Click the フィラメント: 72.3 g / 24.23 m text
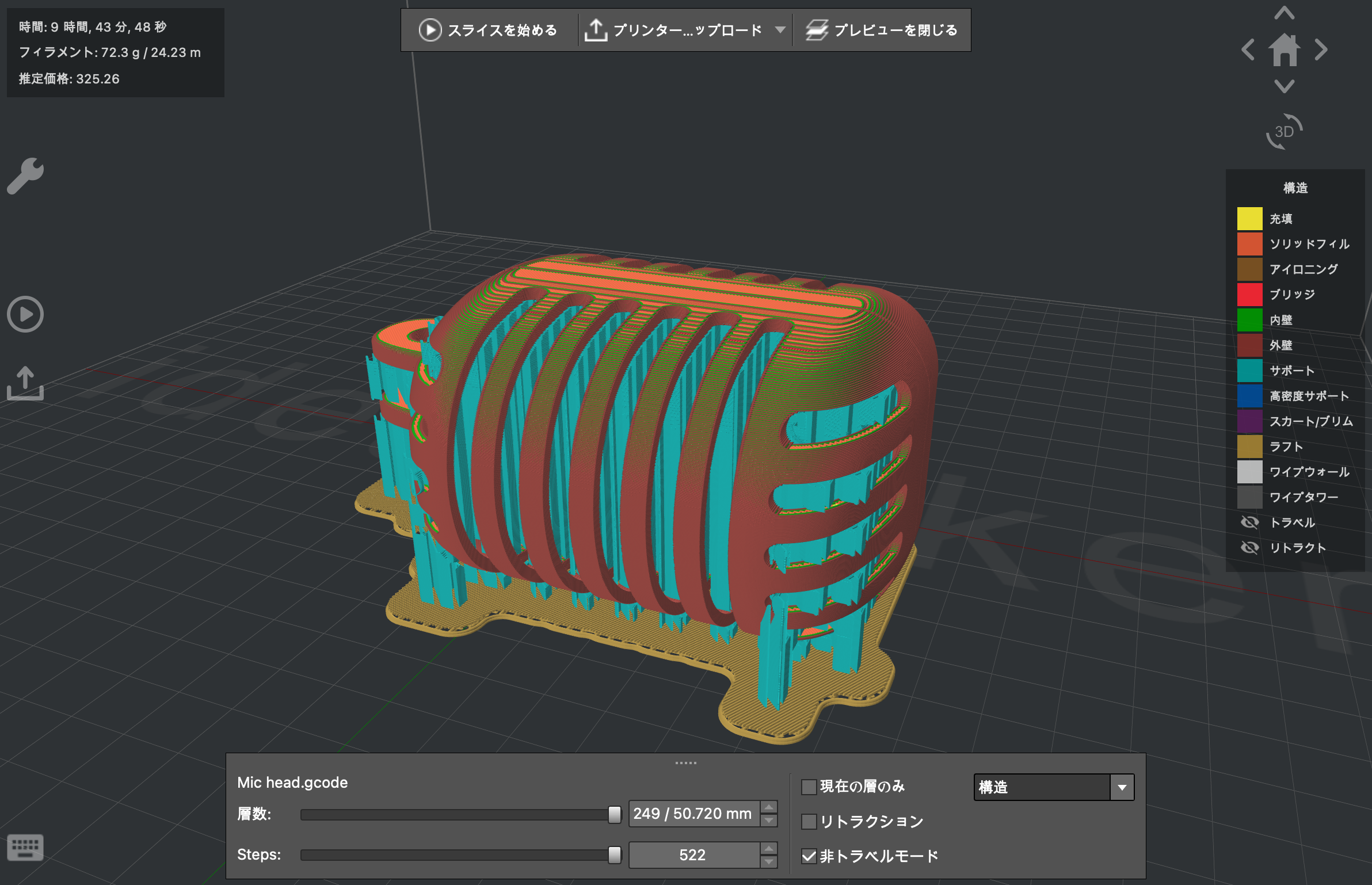1372x885 pixels. 110,52
